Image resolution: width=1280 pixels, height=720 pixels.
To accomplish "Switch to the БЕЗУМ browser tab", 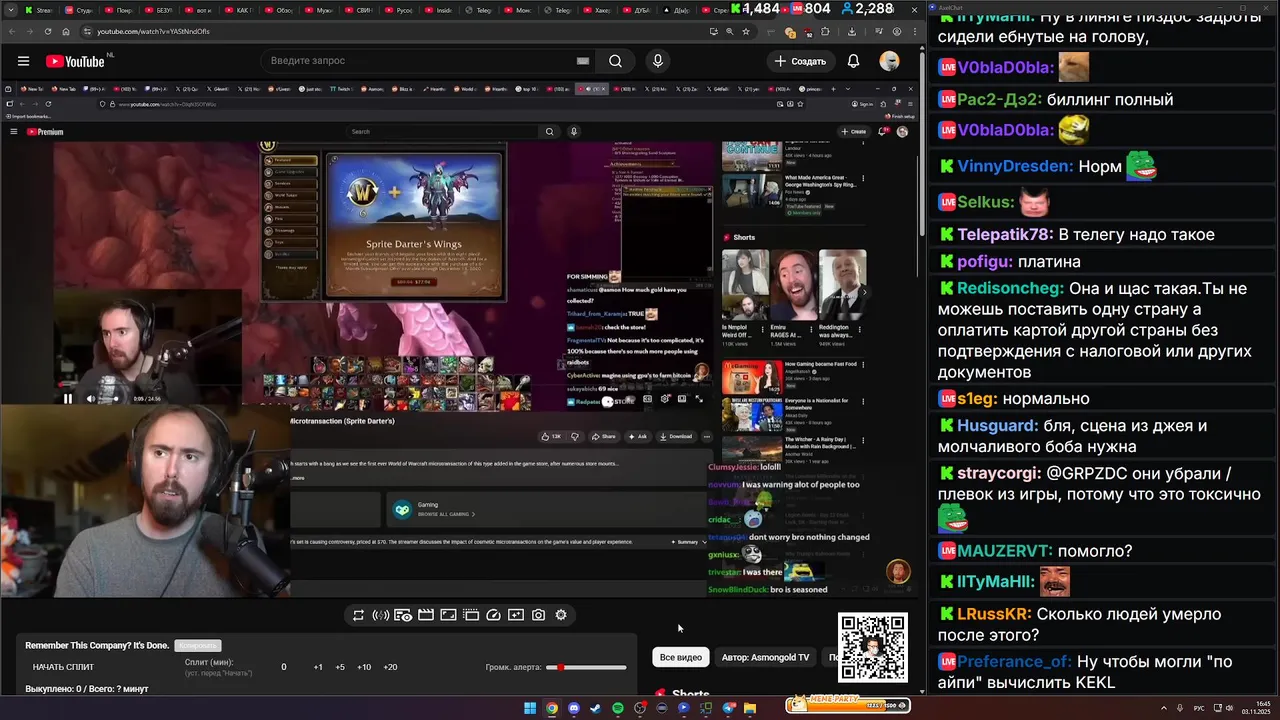I will tap(158, 10).
